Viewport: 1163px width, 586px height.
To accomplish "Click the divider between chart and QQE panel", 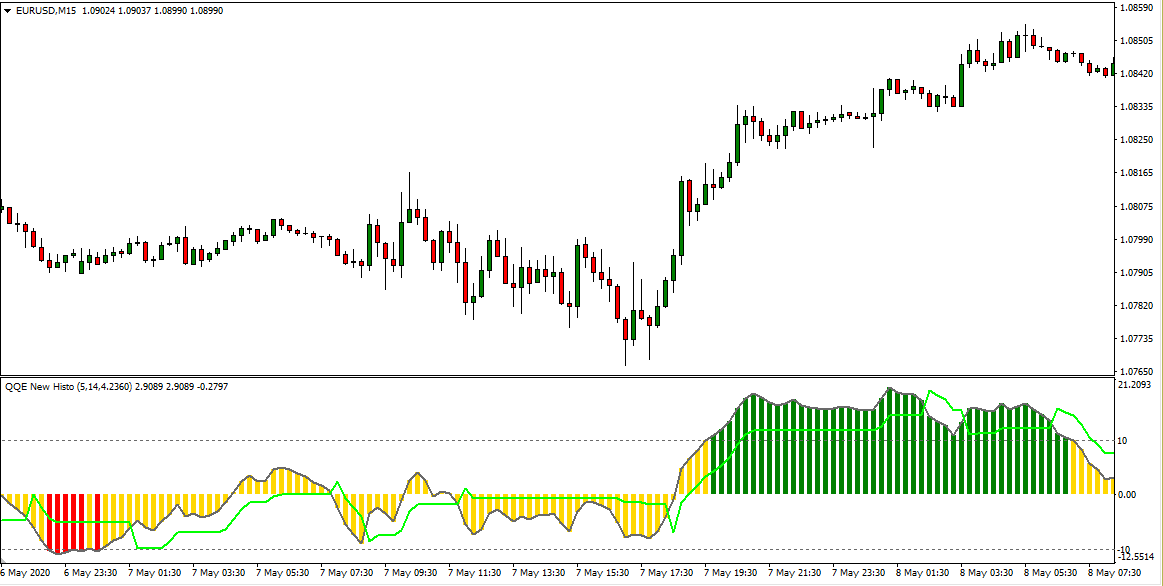I will pos(560,376).
